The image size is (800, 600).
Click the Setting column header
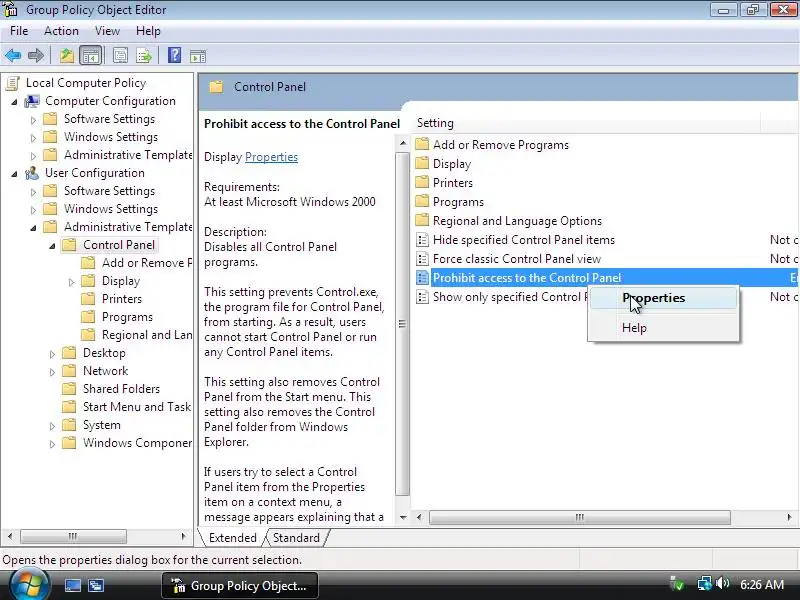tap(586, 123)
